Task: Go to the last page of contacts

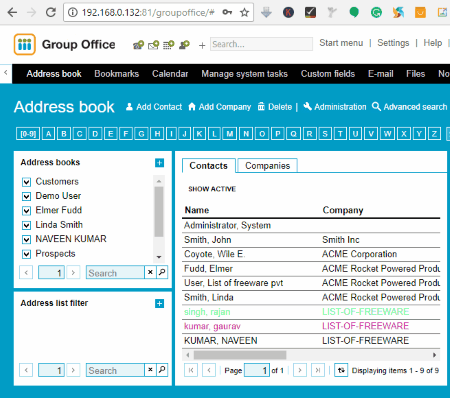Action: click(x=318, y=370)
